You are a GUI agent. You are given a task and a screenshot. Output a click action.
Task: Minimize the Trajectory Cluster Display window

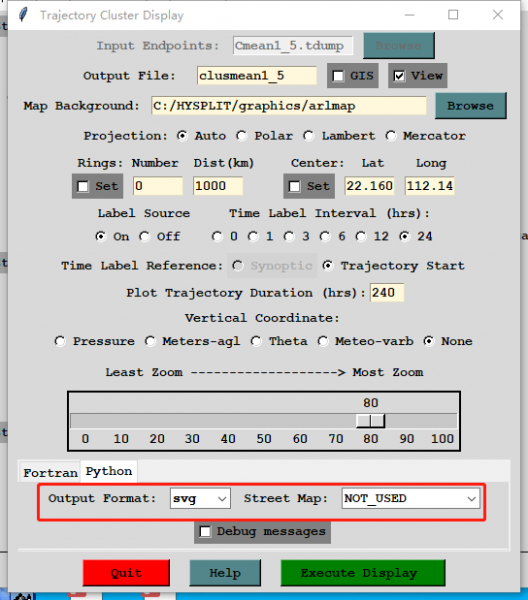point(410,15)
